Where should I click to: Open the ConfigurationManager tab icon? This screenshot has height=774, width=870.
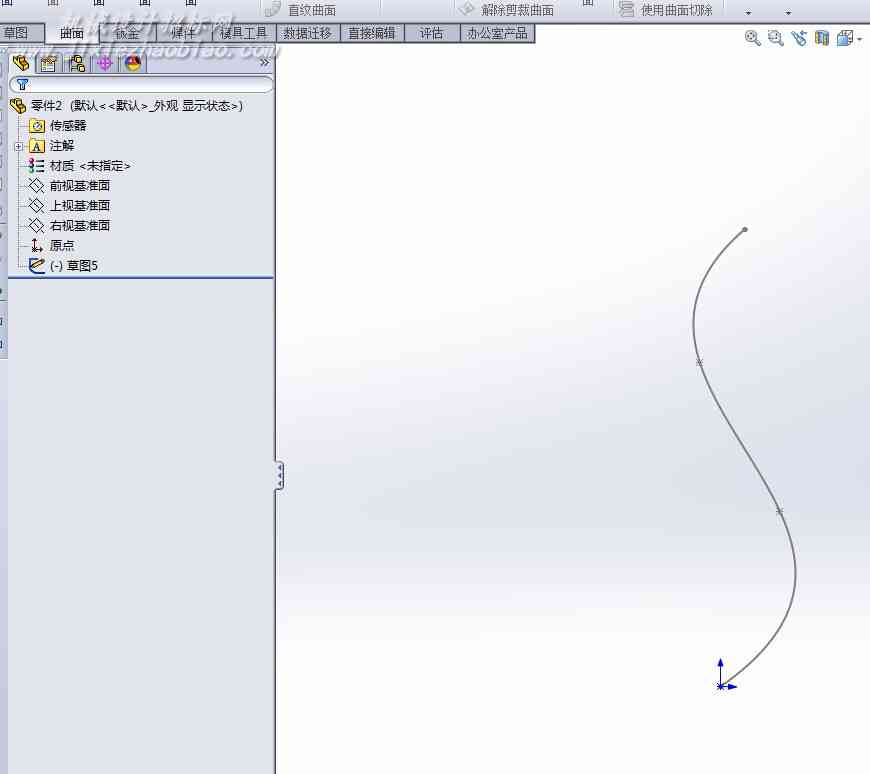pos(77,64)
